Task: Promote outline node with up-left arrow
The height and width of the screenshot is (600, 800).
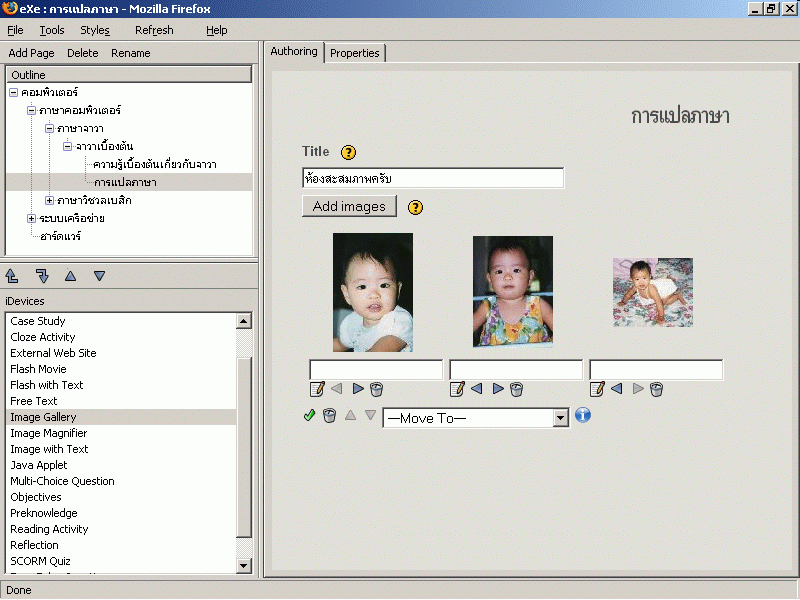Action: click(12, 276)
